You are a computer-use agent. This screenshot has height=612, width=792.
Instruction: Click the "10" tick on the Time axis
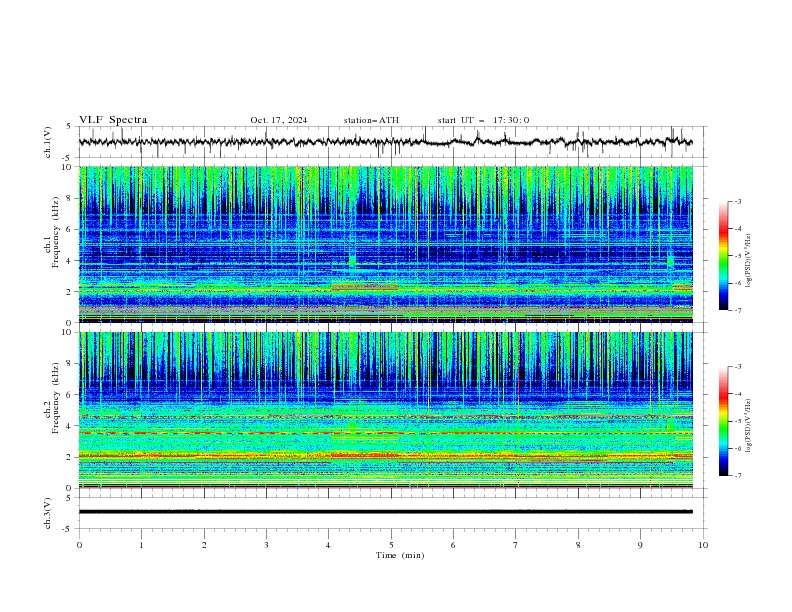(703, 545)
